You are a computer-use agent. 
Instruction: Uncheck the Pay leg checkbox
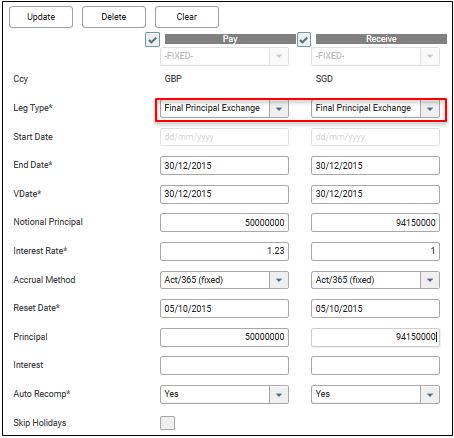click(x=152, y=40)
